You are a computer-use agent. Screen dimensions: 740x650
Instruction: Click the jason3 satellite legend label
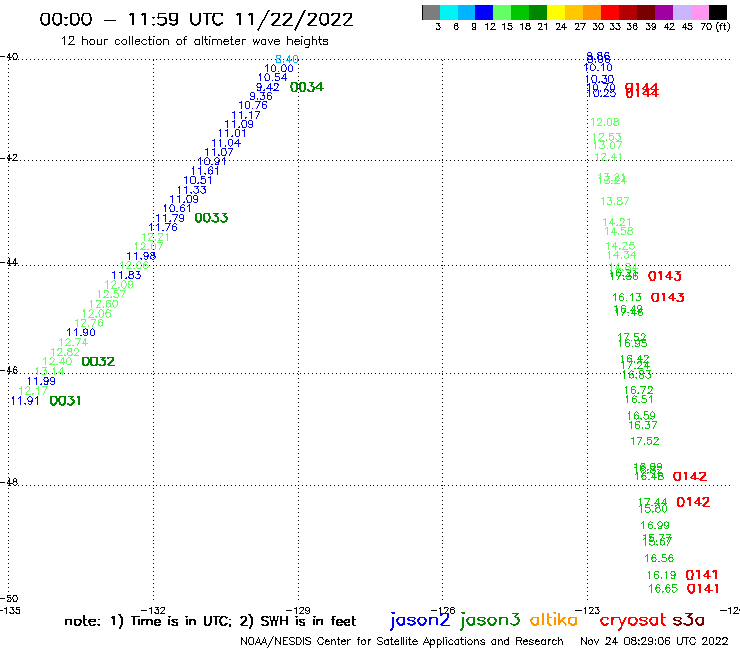pyautogui.click(x=490, y=620)
